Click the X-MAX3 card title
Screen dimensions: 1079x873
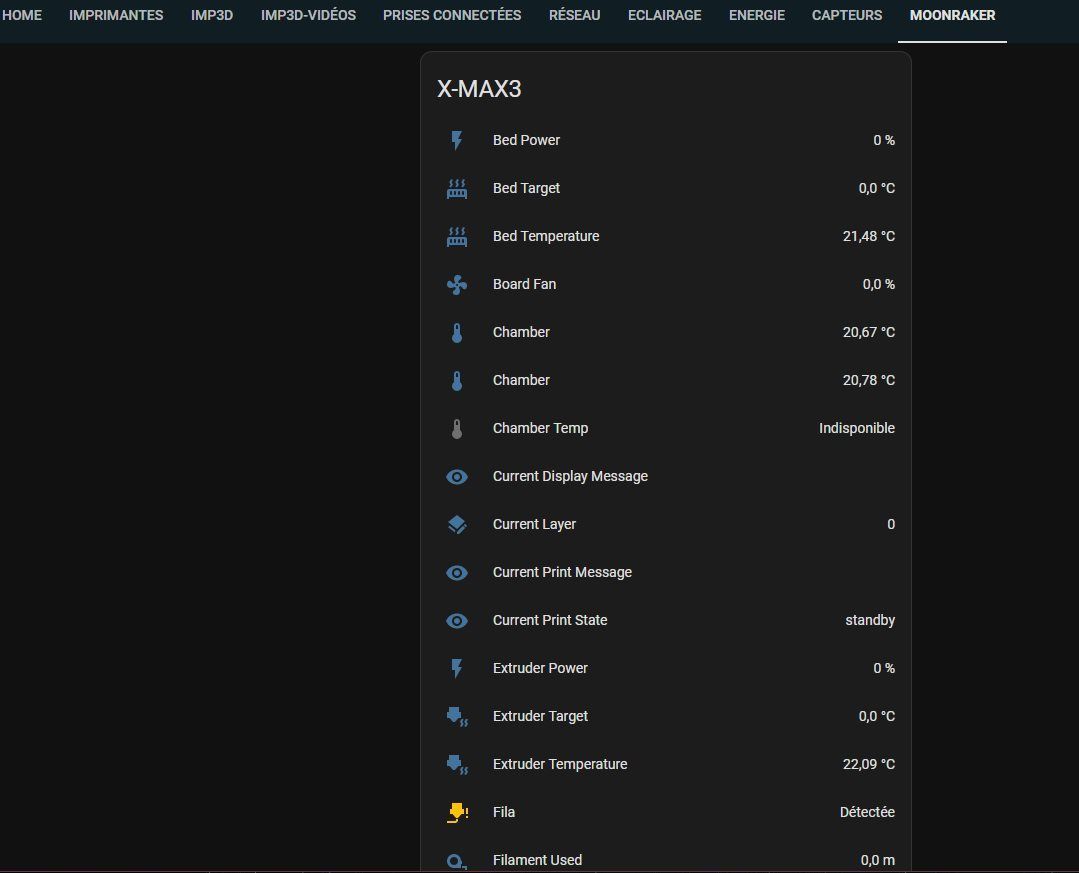click(x=480, y=89)
